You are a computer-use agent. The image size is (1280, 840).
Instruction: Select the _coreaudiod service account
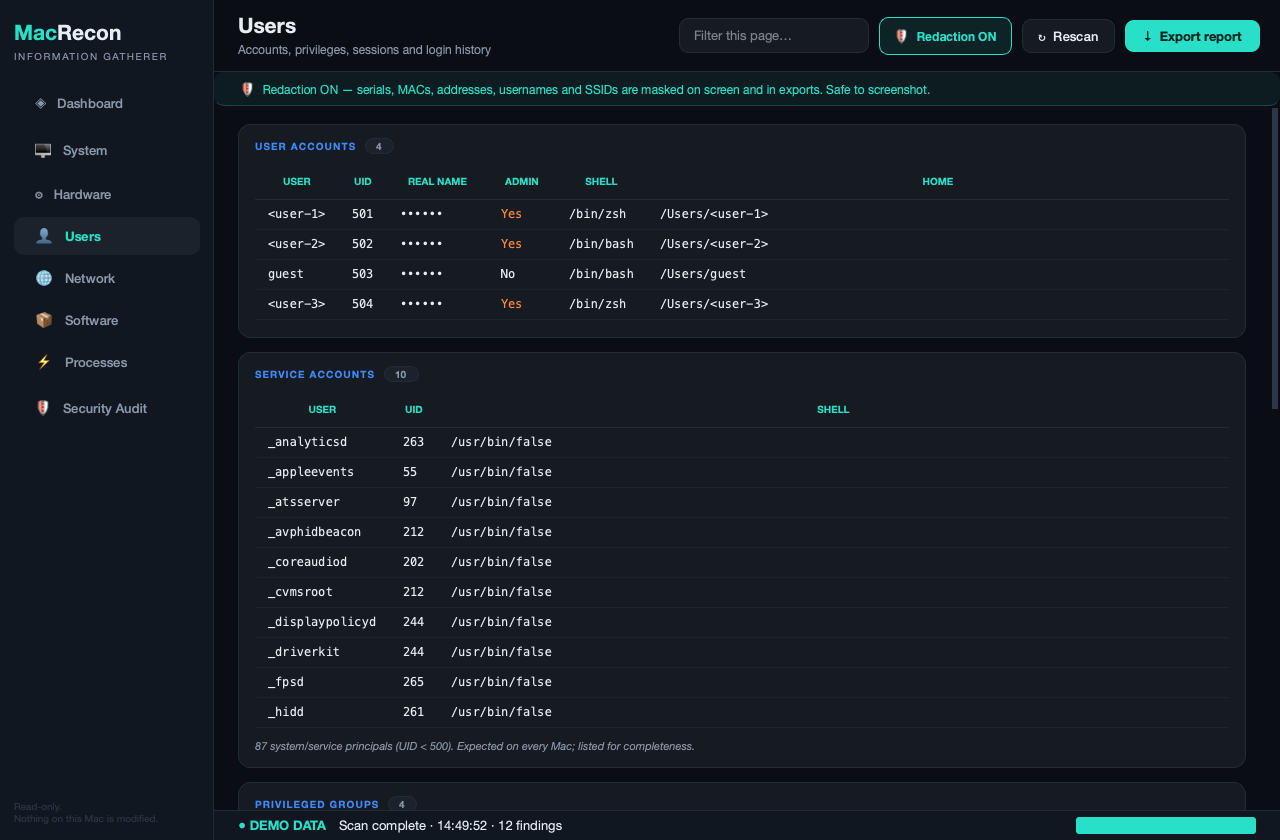(x=307, y=562)
